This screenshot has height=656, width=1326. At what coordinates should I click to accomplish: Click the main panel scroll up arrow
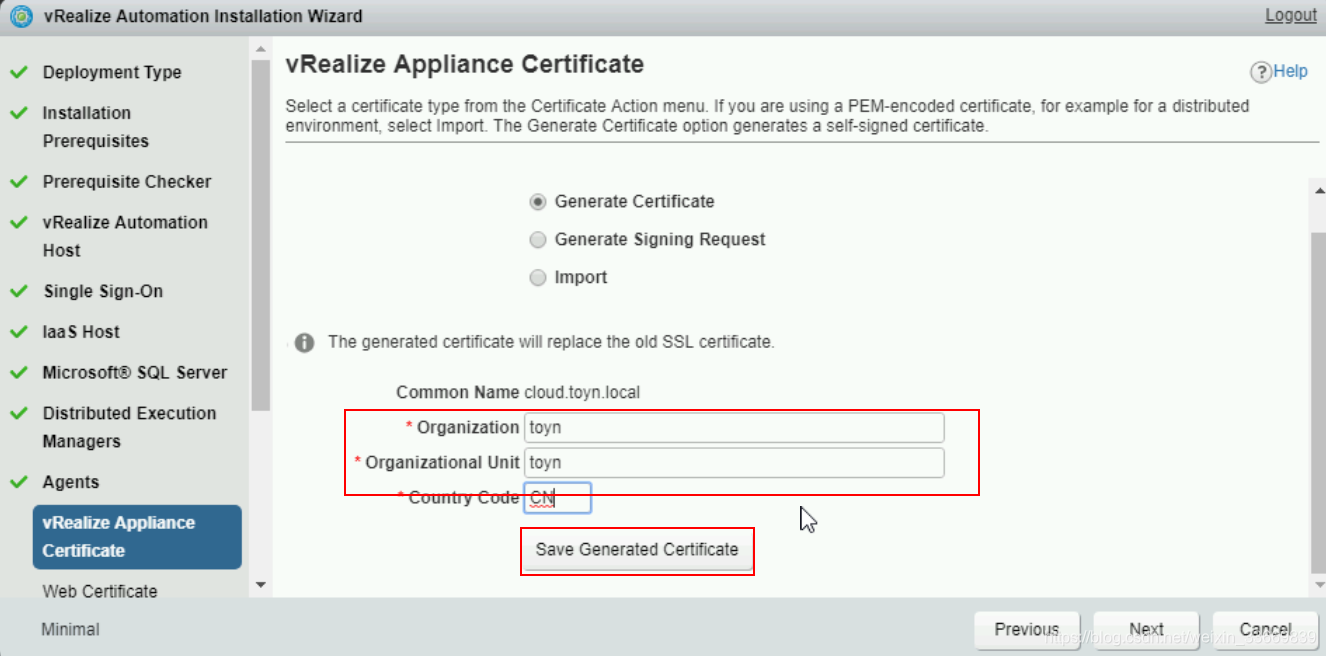pos(1318,190)
